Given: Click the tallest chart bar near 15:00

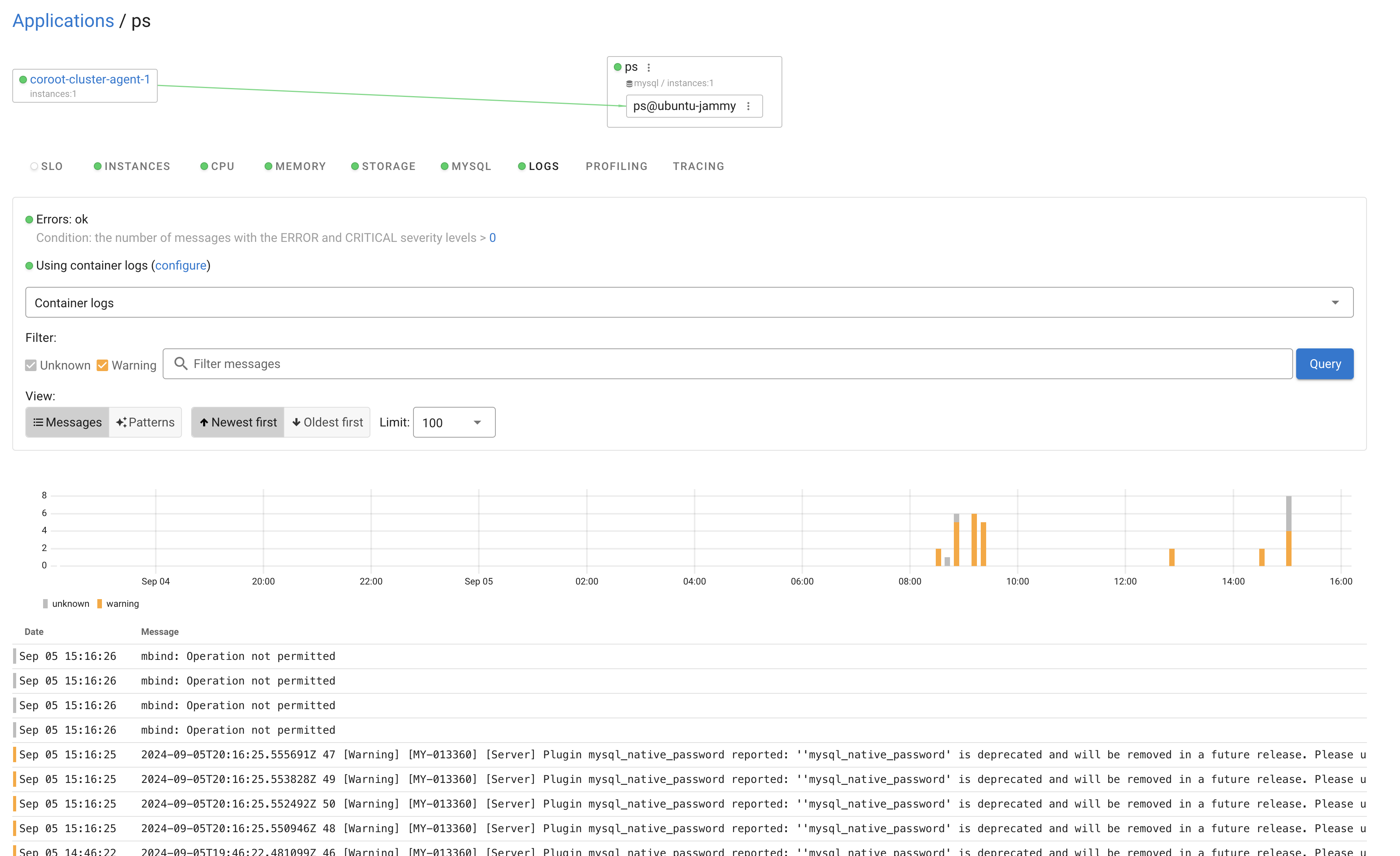Looking at the screenshot, I should 1288,531.
